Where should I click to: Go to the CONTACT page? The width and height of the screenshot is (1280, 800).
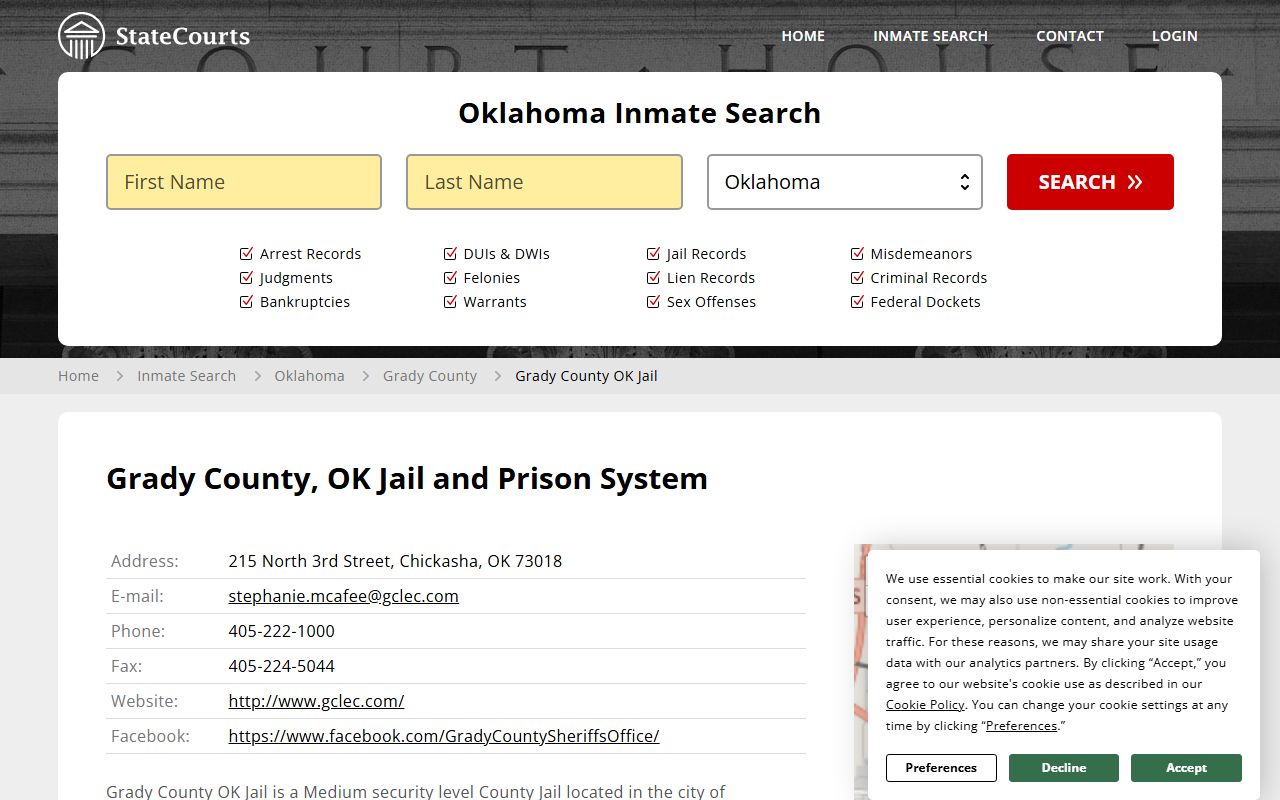click(x=1070, y=36)
